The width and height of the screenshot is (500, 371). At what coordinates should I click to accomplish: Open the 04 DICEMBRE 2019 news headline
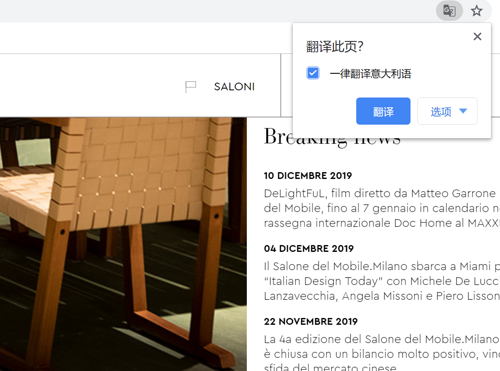382,281
